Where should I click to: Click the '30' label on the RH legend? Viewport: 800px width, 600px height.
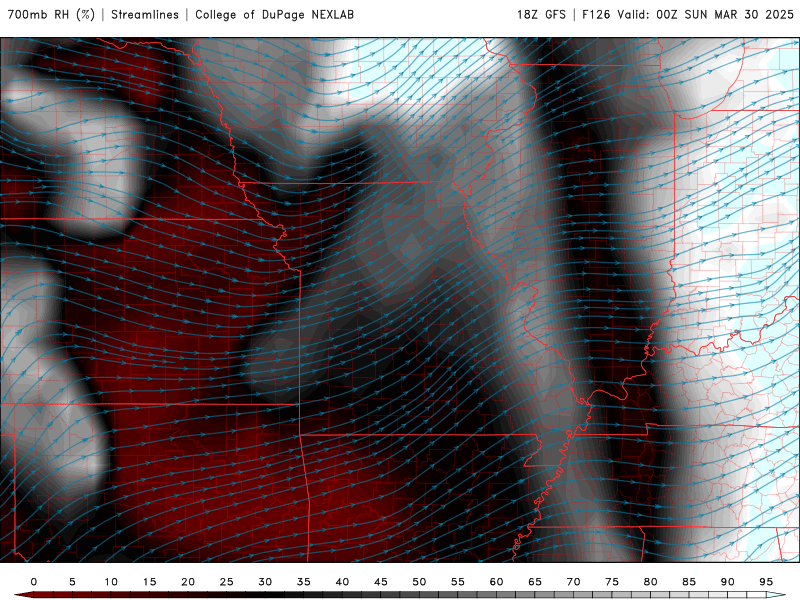(265, 582)
